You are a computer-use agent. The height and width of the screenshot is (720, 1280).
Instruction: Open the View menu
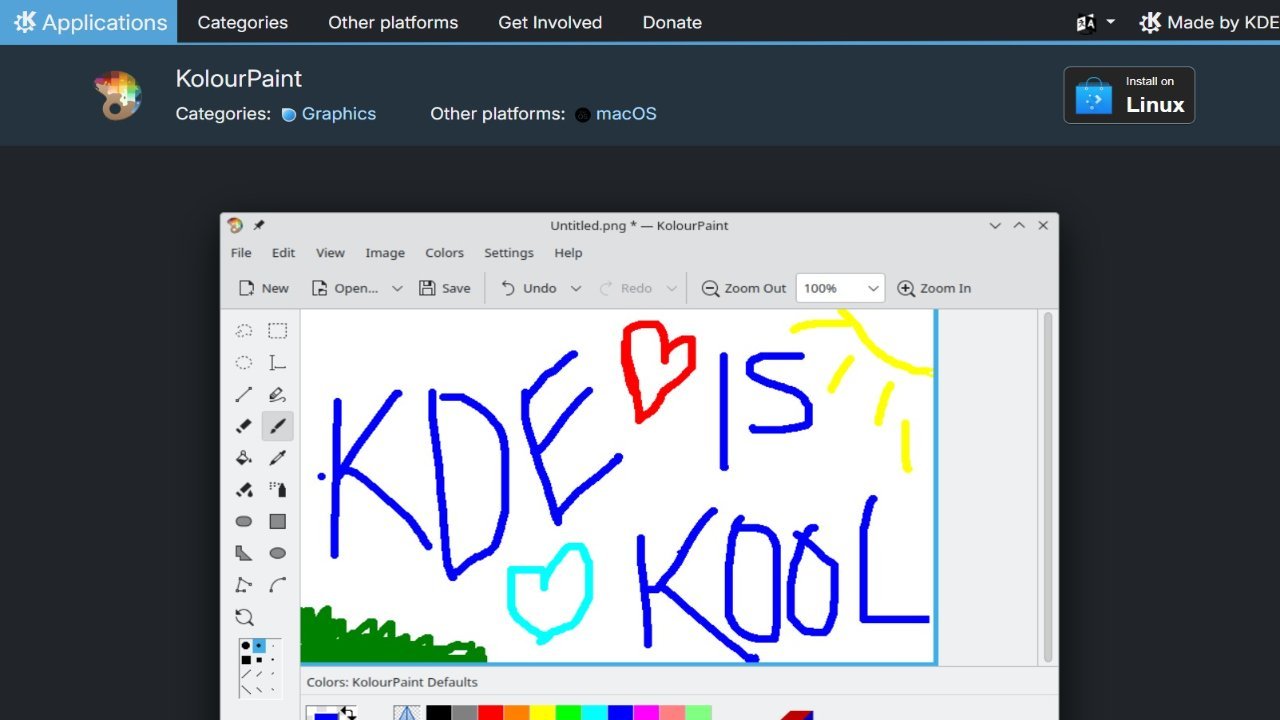[330, 253]
